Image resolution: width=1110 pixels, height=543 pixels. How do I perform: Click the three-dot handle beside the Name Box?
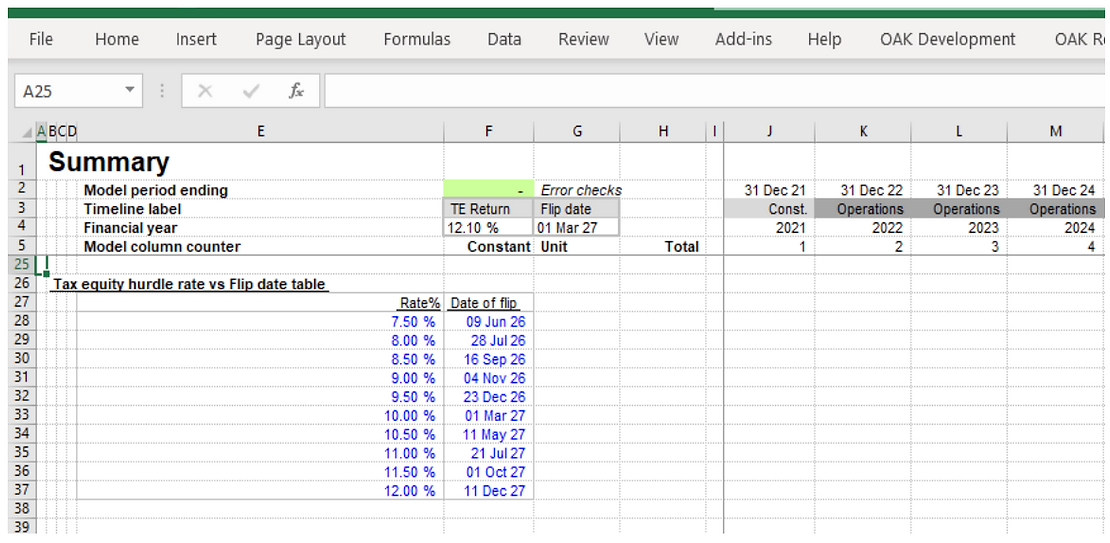[x=163, y=91]
